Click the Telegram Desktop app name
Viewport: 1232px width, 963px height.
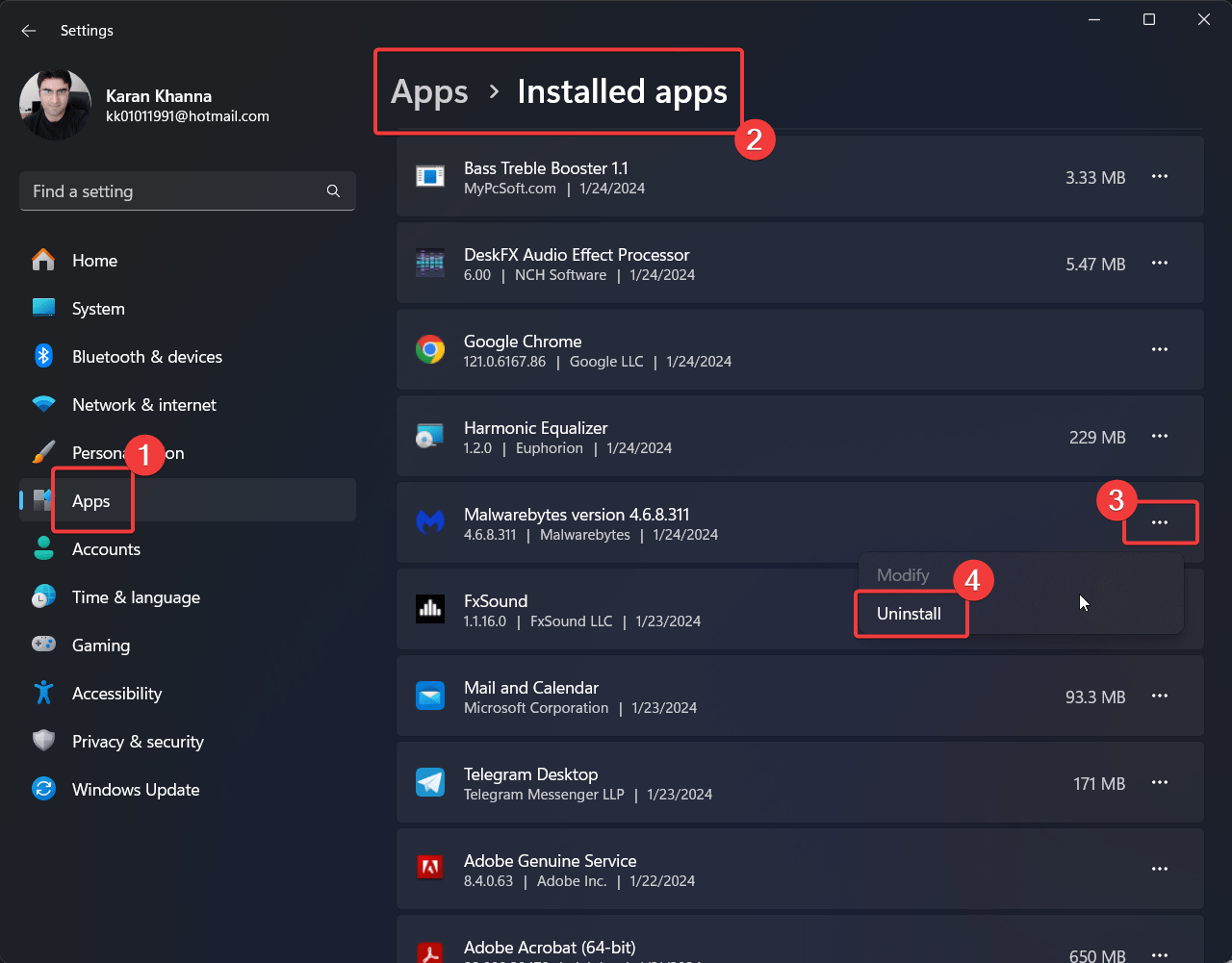530,774
